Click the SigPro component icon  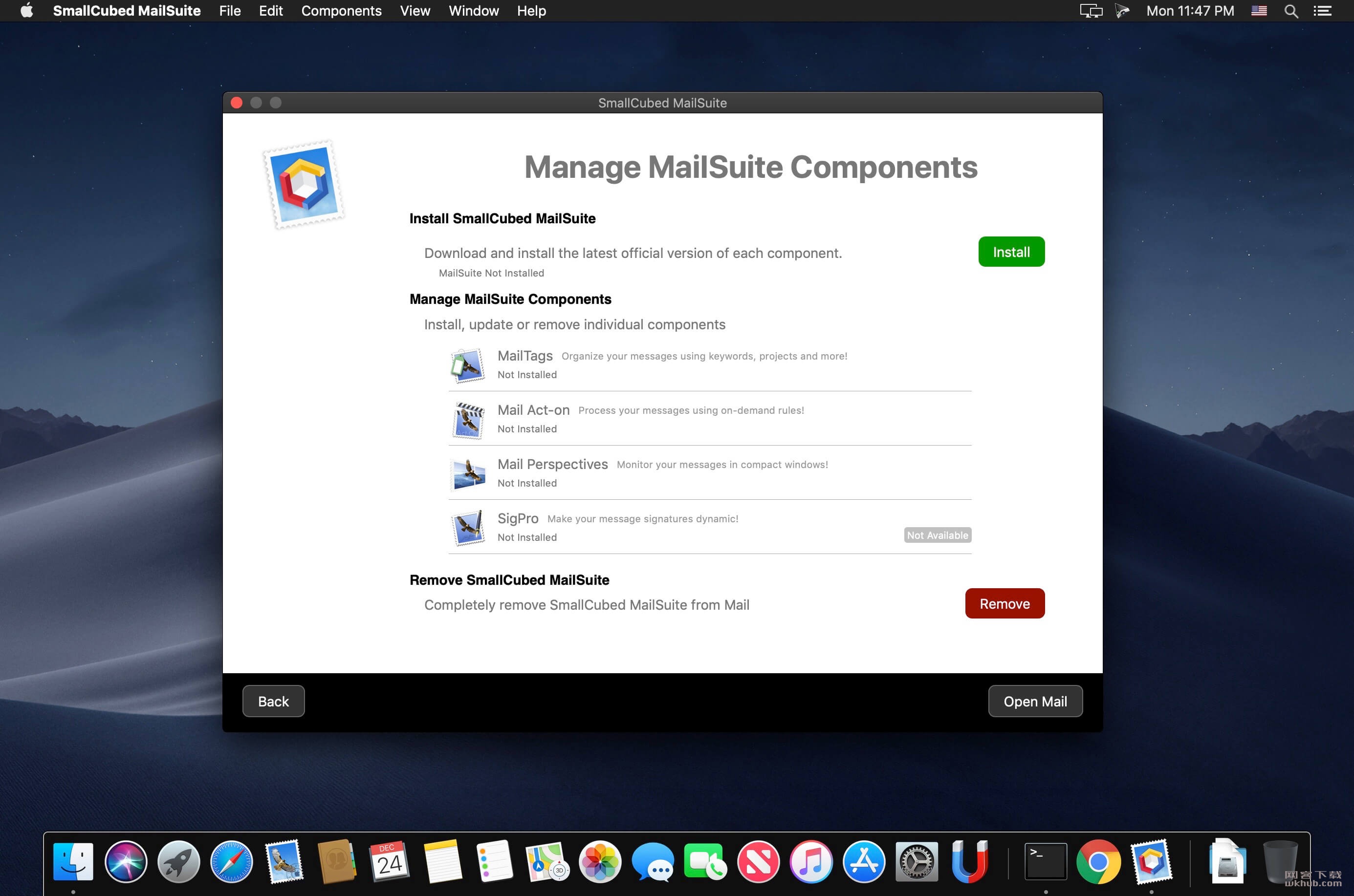[468, 528]
